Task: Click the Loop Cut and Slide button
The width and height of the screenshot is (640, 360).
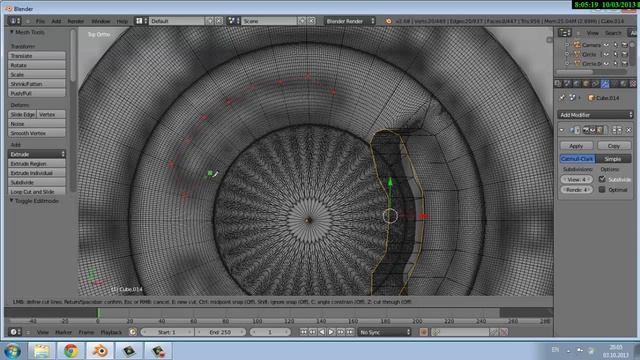Action: coord(37,191)
